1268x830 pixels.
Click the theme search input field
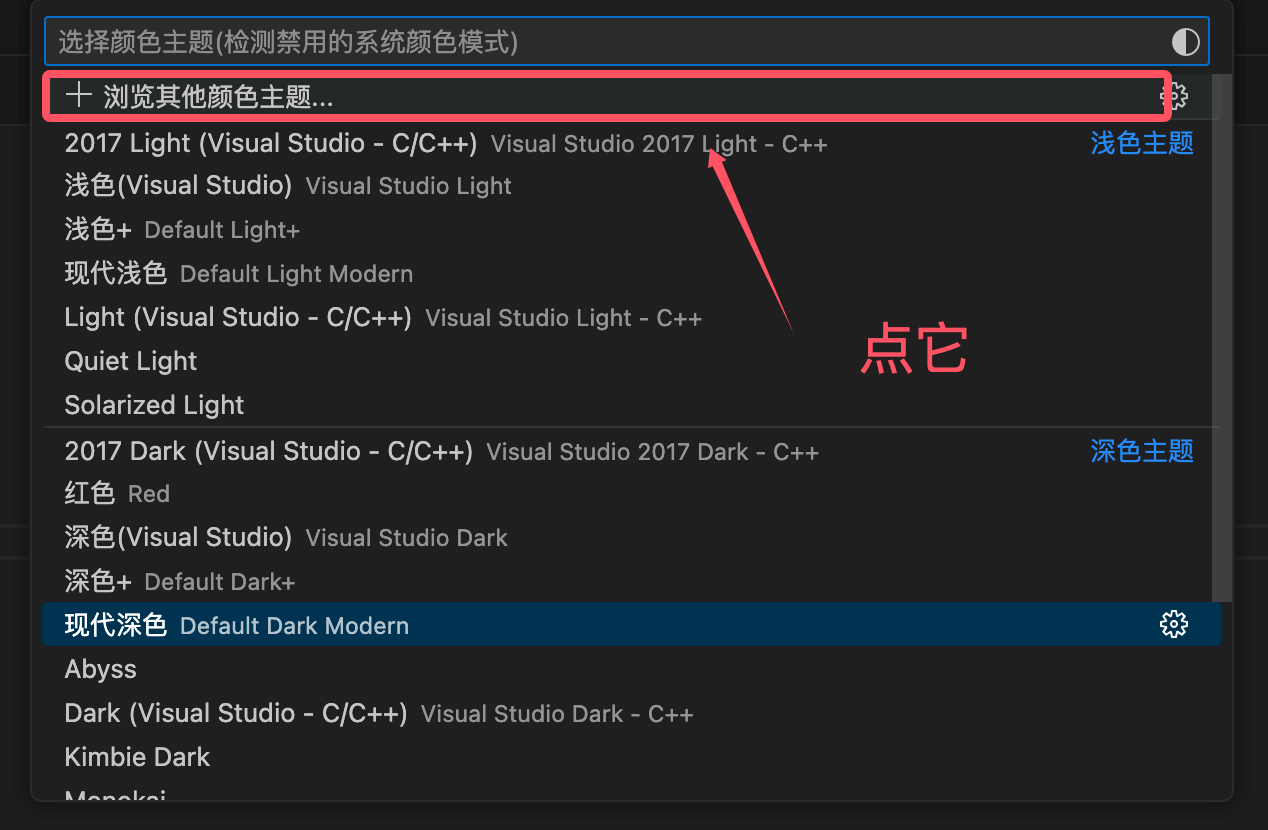coord(600,42)
